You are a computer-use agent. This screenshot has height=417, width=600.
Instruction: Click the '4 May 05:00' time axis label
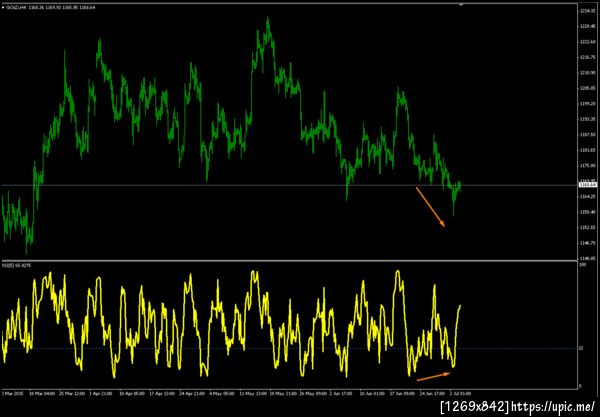222,393
